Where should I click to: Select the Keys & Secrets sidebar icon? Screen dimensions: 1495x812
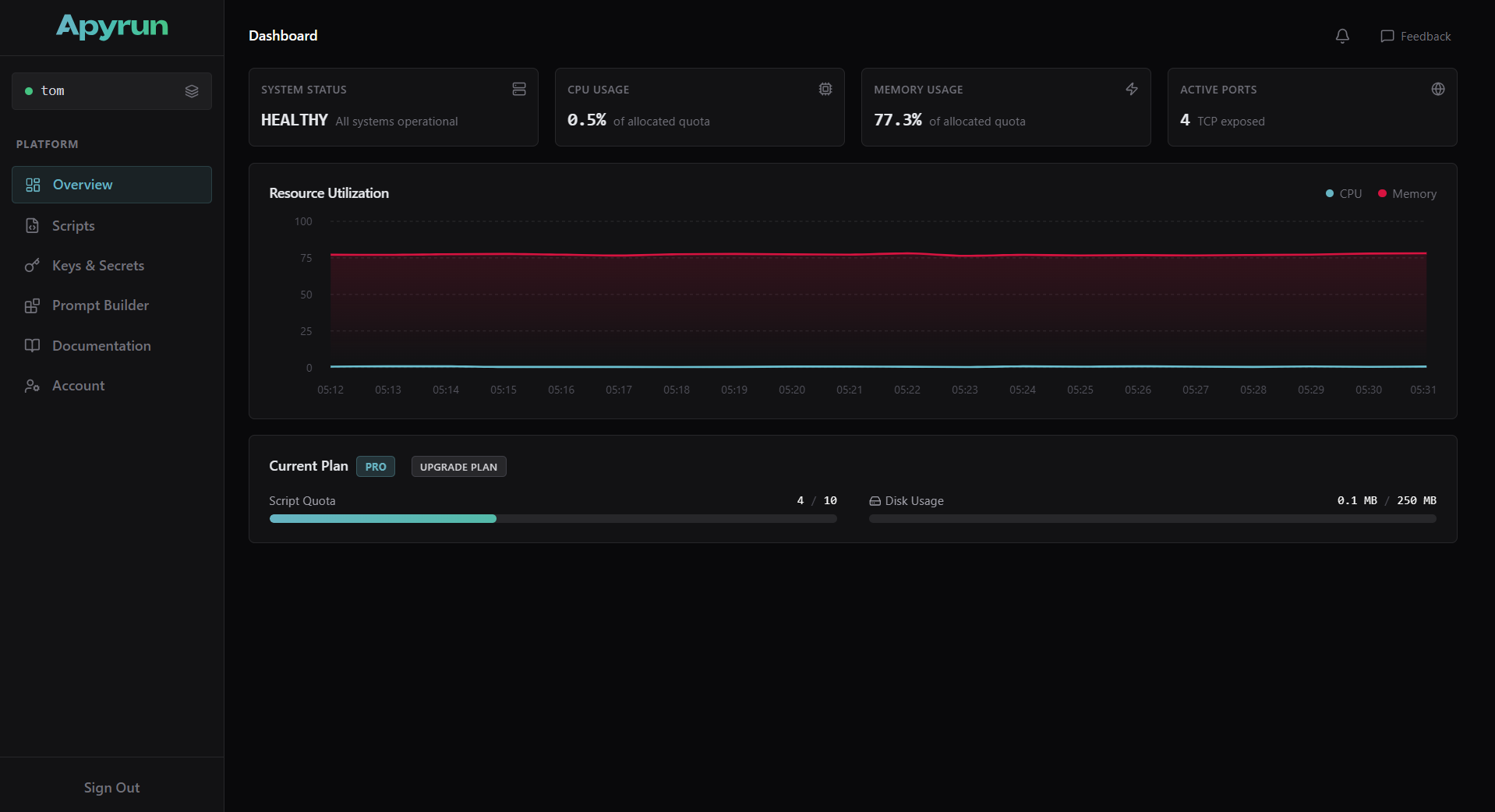click(32, 266)
